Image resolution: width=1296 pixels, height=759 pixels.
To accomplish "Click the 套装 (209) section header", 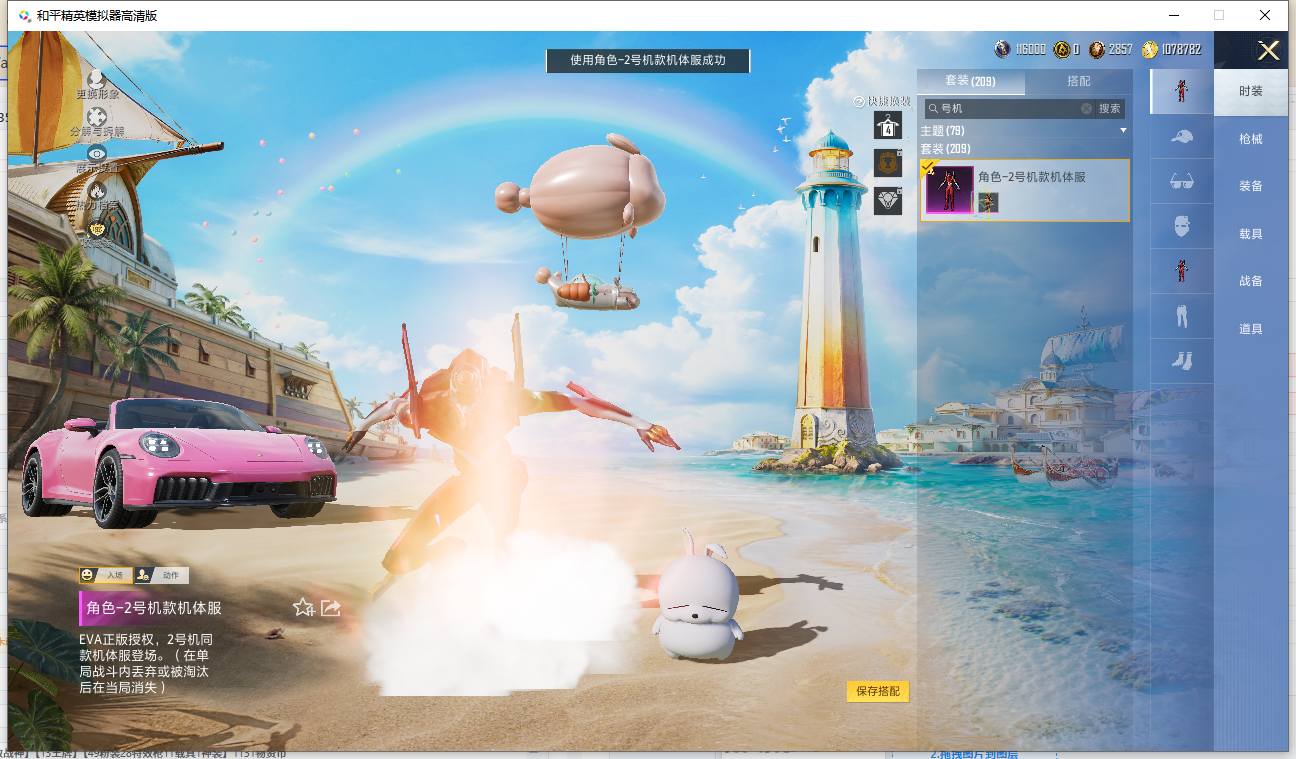I will (x=945, y=149).
